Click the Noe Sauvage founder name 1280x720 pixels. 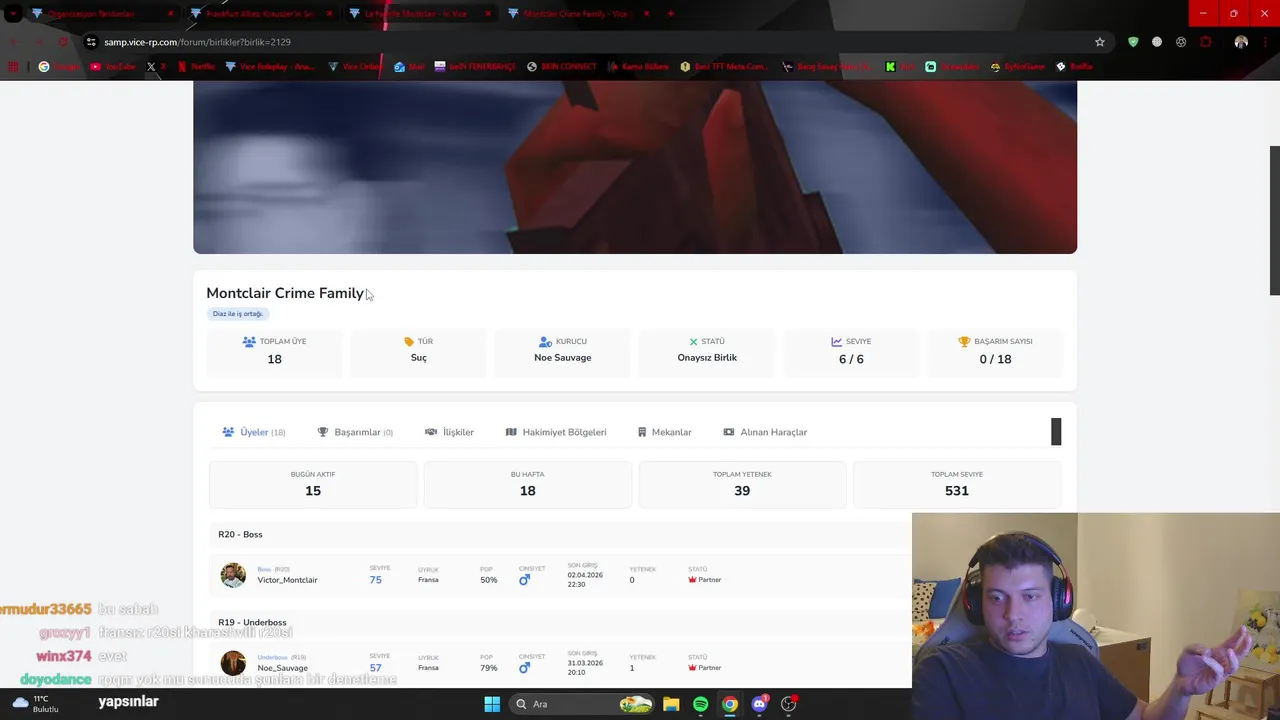(563, 358)
